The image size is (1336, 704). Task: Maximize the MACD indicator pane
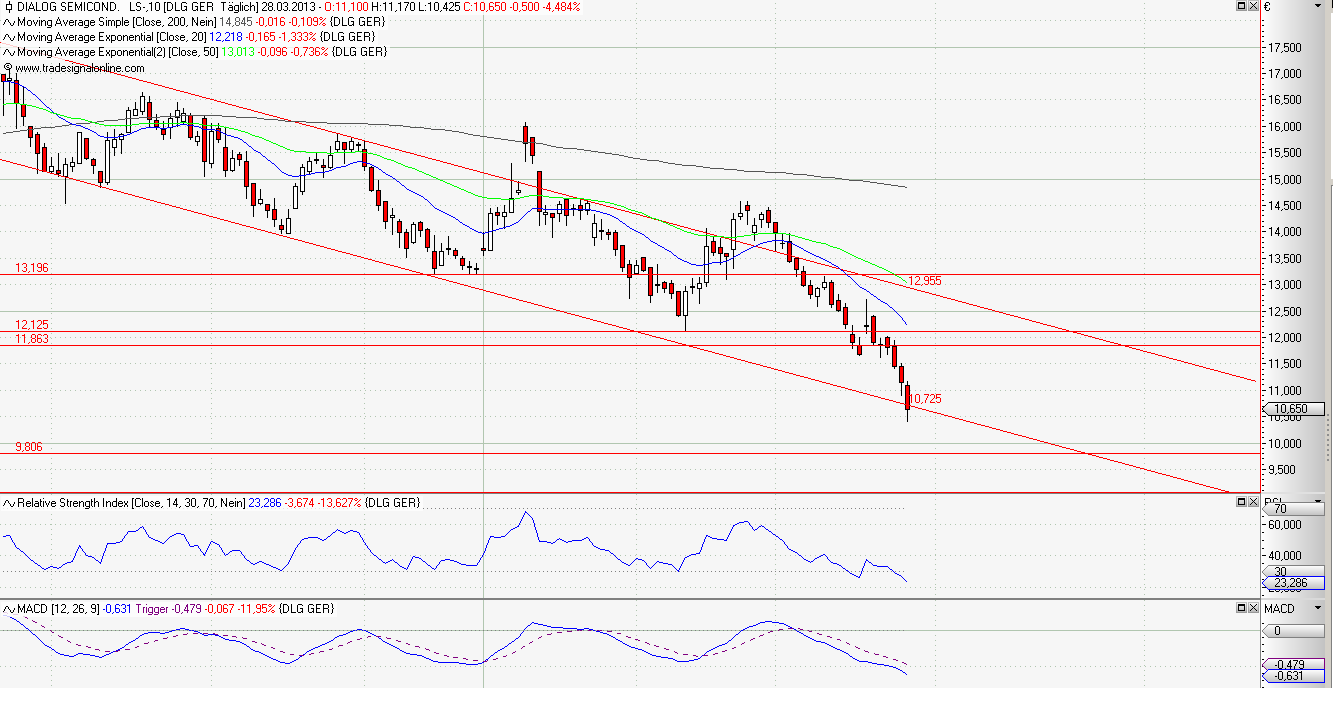pyautogui.click(x=1241, y=608)
